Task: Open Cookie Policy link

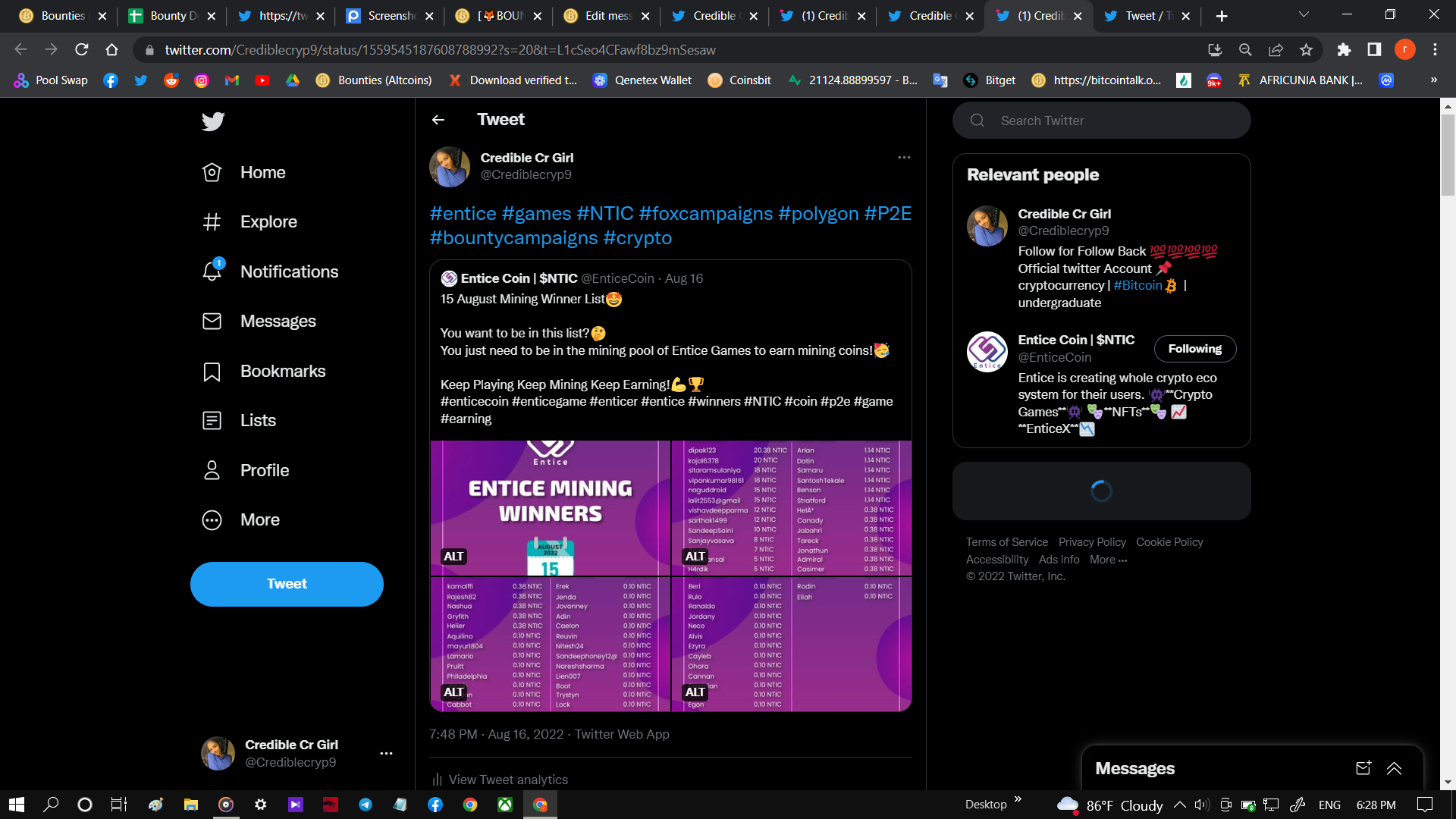Action: (1169, 542)
